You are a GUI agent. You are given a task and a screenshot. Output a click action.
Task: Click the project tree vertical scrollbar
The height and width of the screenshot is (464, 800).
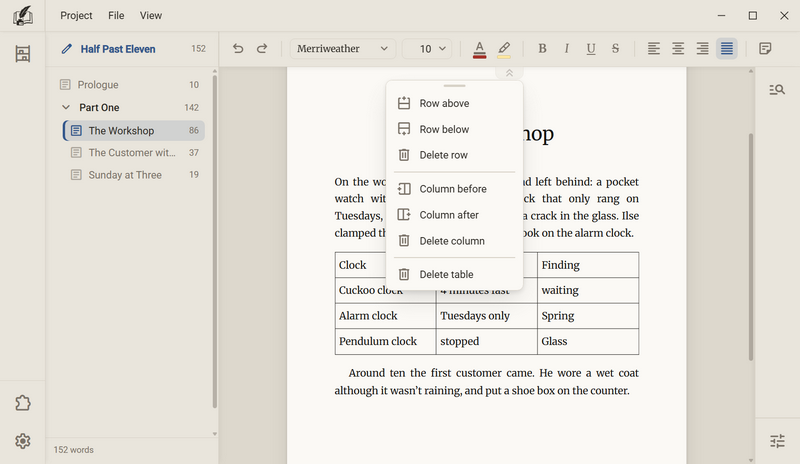(215, 241)
